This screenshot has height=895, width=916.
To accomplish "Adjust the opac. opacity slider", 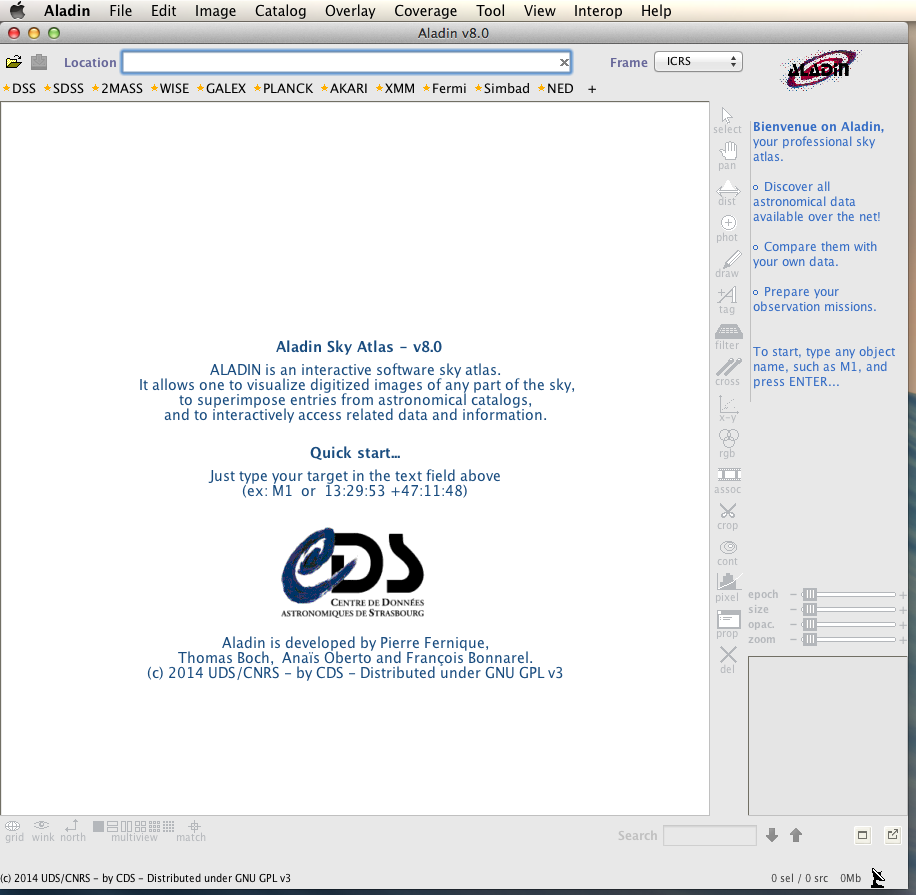I will pos(849,625).
